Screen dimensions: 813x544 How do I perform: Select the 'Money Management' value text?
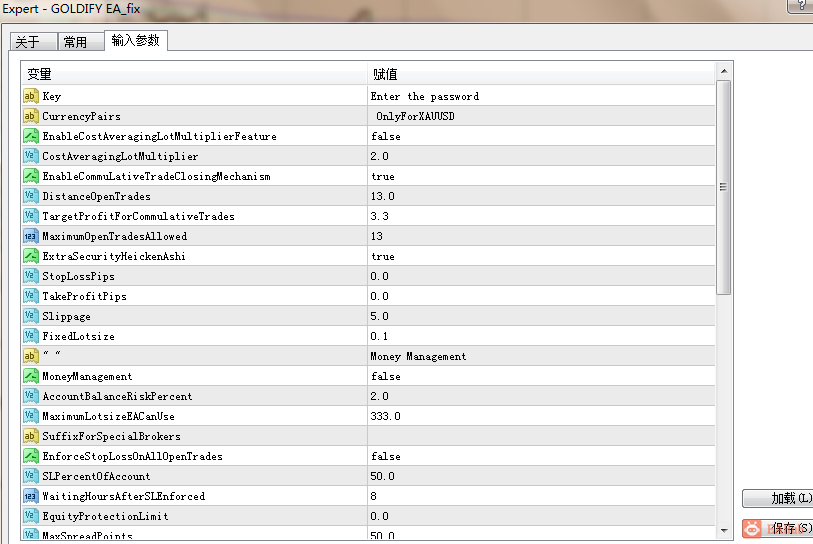[418, 356]
